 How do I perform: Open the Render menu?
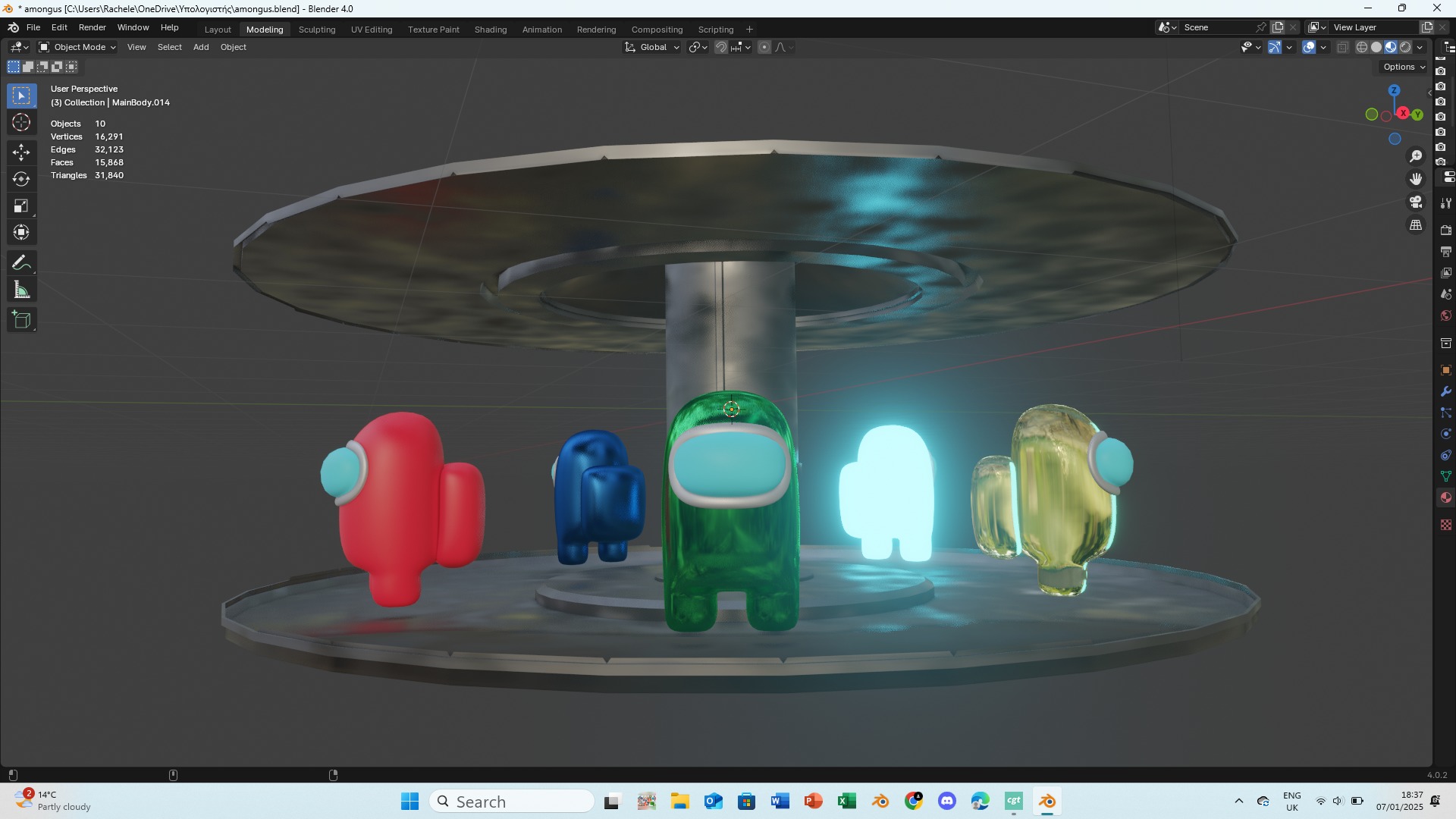[x=93, y=27]
